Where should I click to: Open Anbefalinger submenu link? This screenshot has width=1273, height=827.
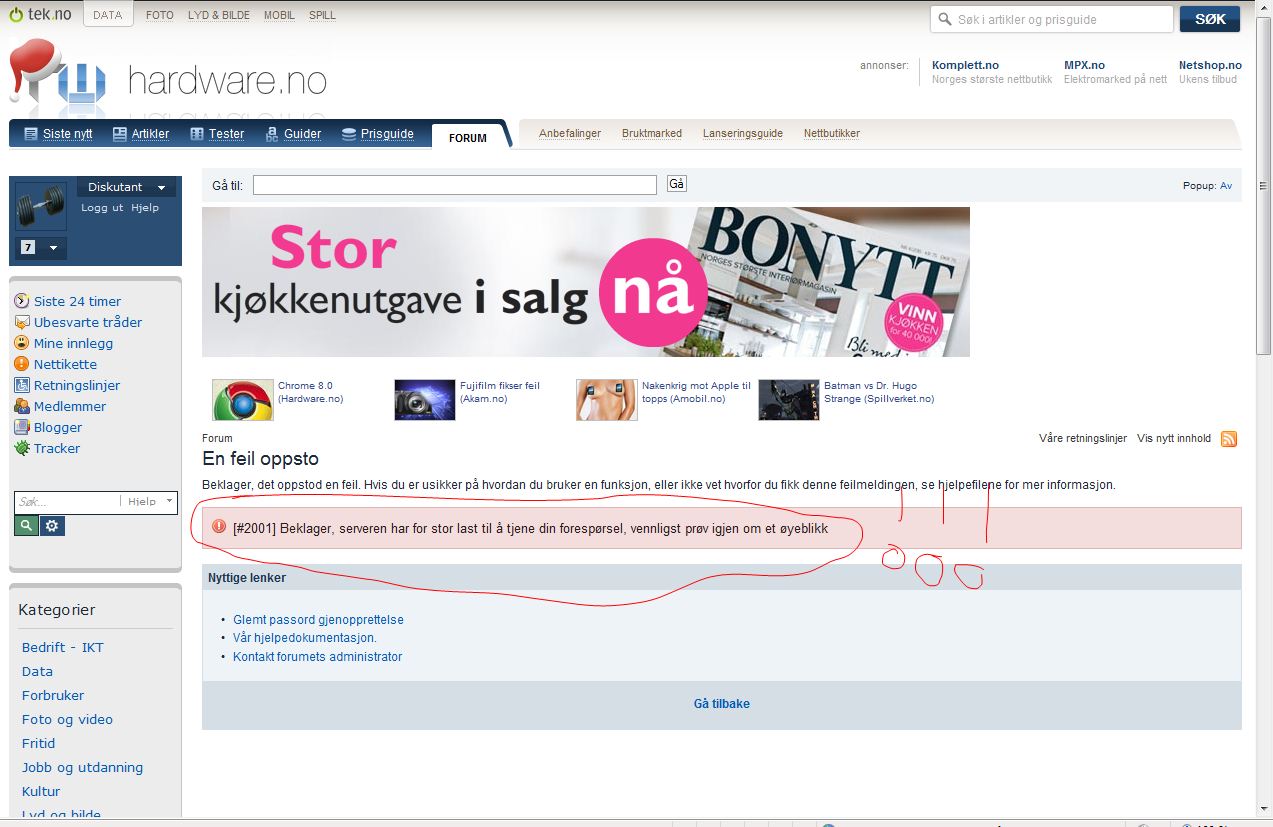tap(570, 133)
